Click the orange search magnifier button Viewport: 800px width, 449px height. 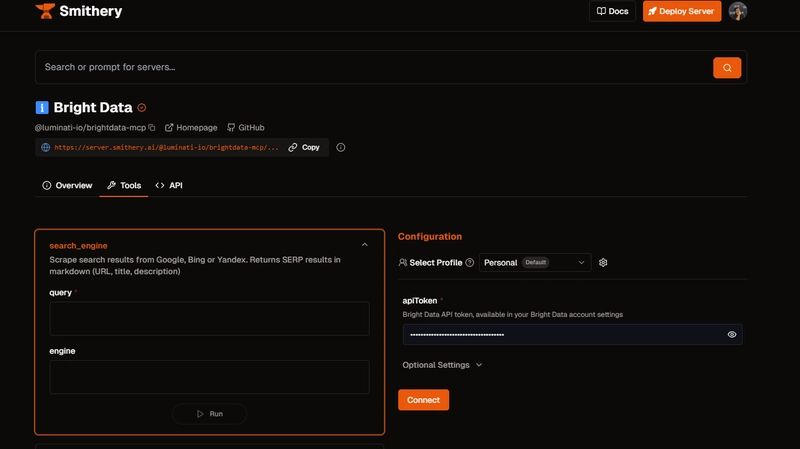click(x=727, y=67)
